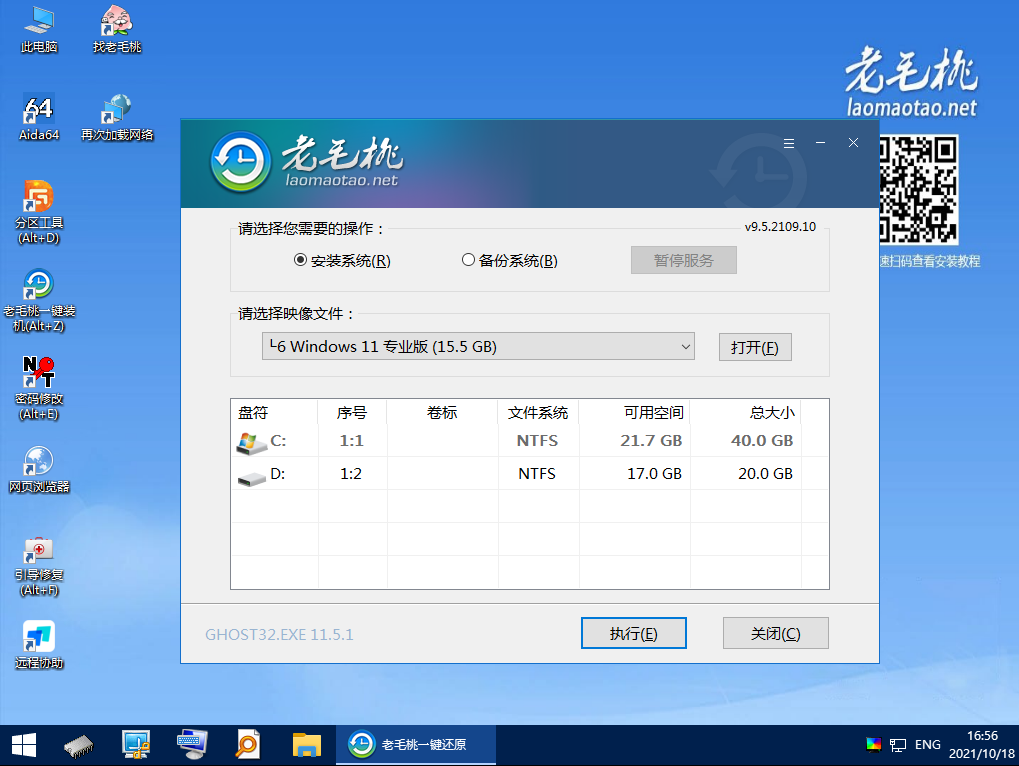The height and width of the screenshot is (766, 1019).
Task: Select the D: drive icon row
Action: tap(530, 474)
